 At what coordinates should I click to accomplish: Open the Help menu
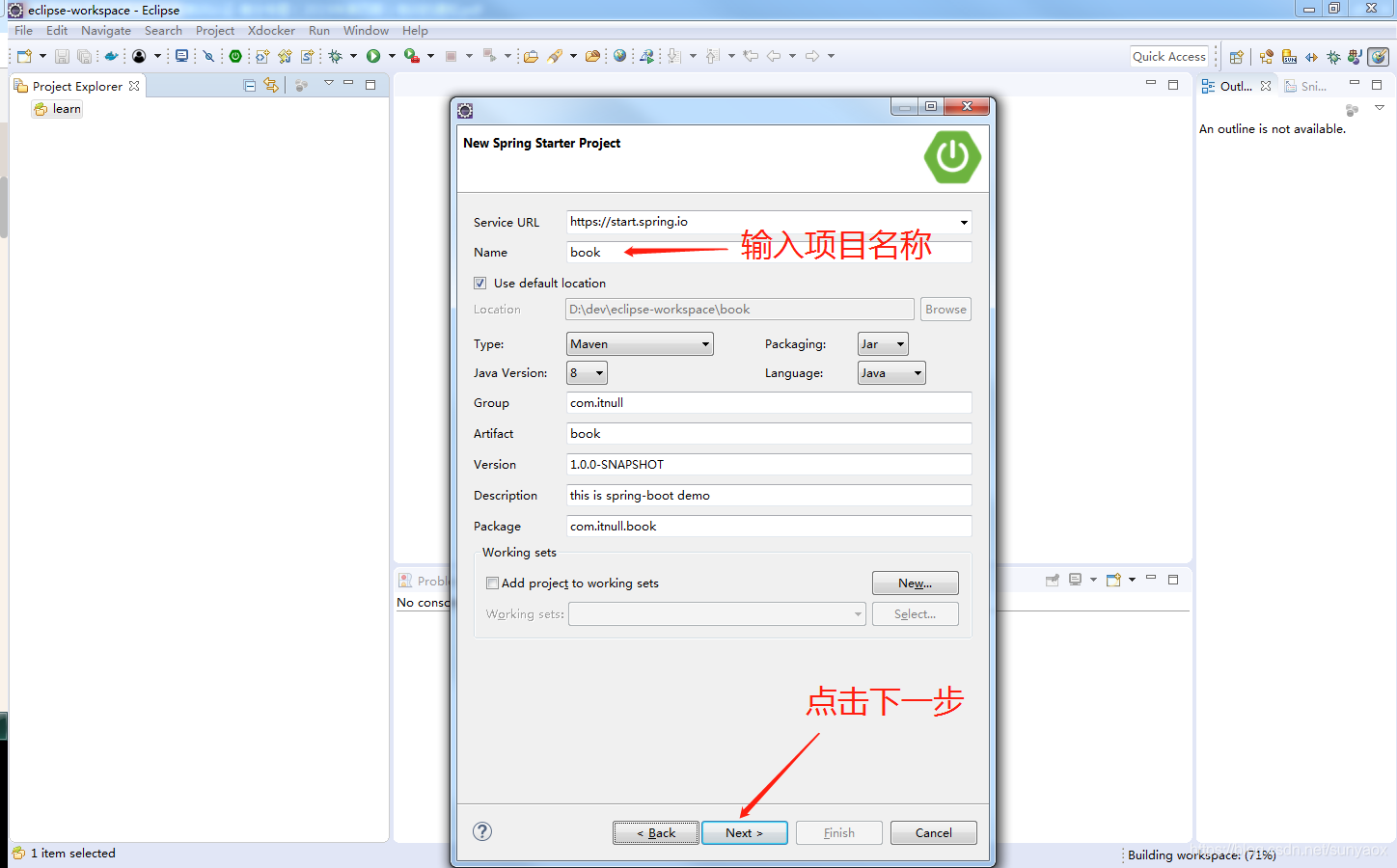click(415, 31)
